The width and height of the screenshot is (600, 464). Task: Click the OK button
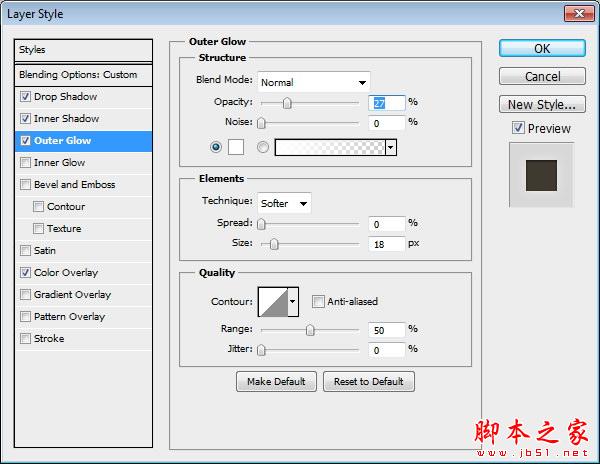coord(542,49)
